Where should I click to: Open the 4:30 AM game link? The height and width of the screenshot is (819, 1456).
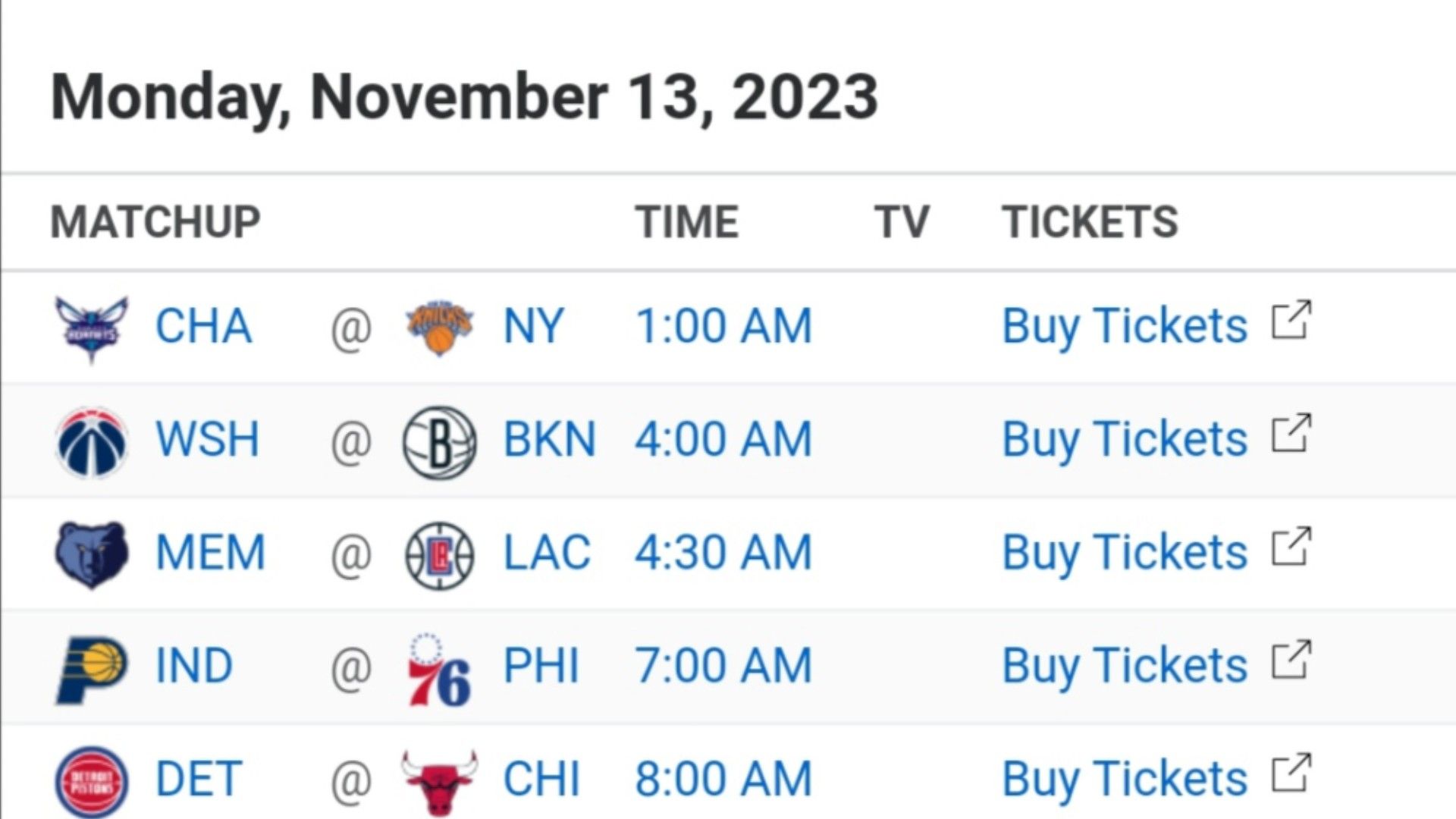tap(723, 552)
